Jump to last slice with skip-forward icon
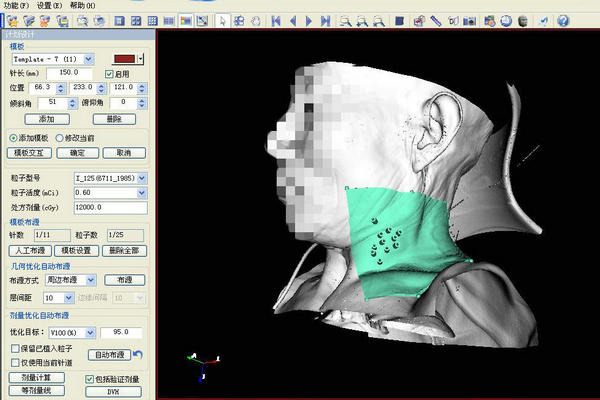The height and width of the screenshot is (400, 600). pyautogui.click(x=324, y=19)
